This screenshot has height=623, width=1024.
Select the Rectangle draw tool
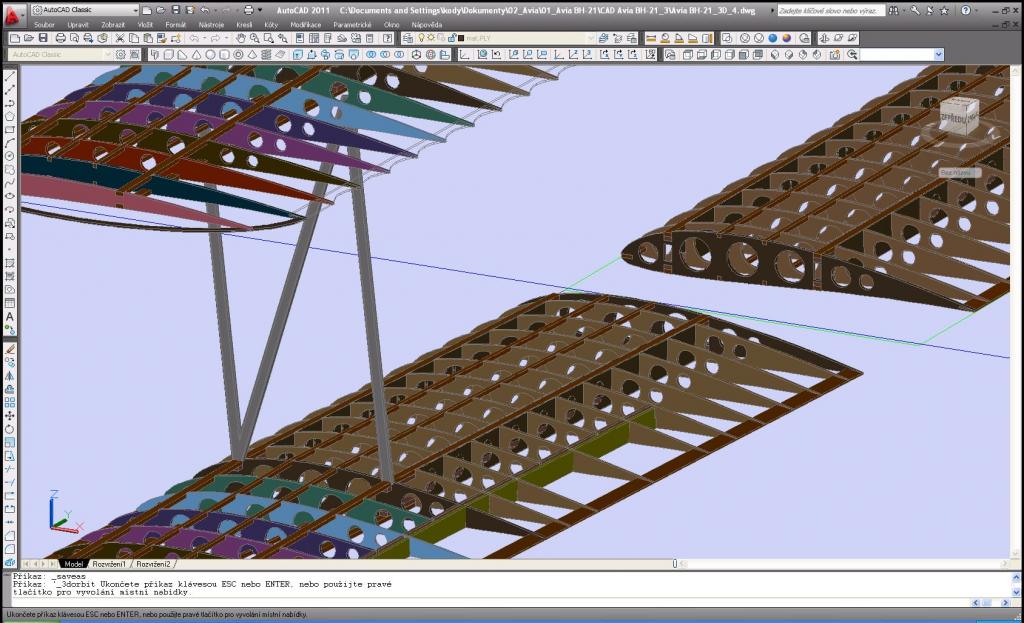click(x=10, y=129)
